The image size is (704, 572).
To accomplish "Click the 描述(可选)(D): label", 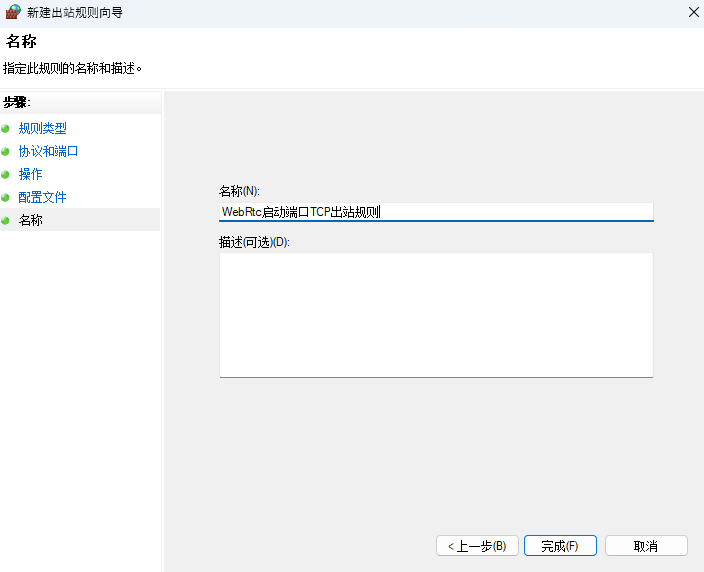I will tap(254, 242).
